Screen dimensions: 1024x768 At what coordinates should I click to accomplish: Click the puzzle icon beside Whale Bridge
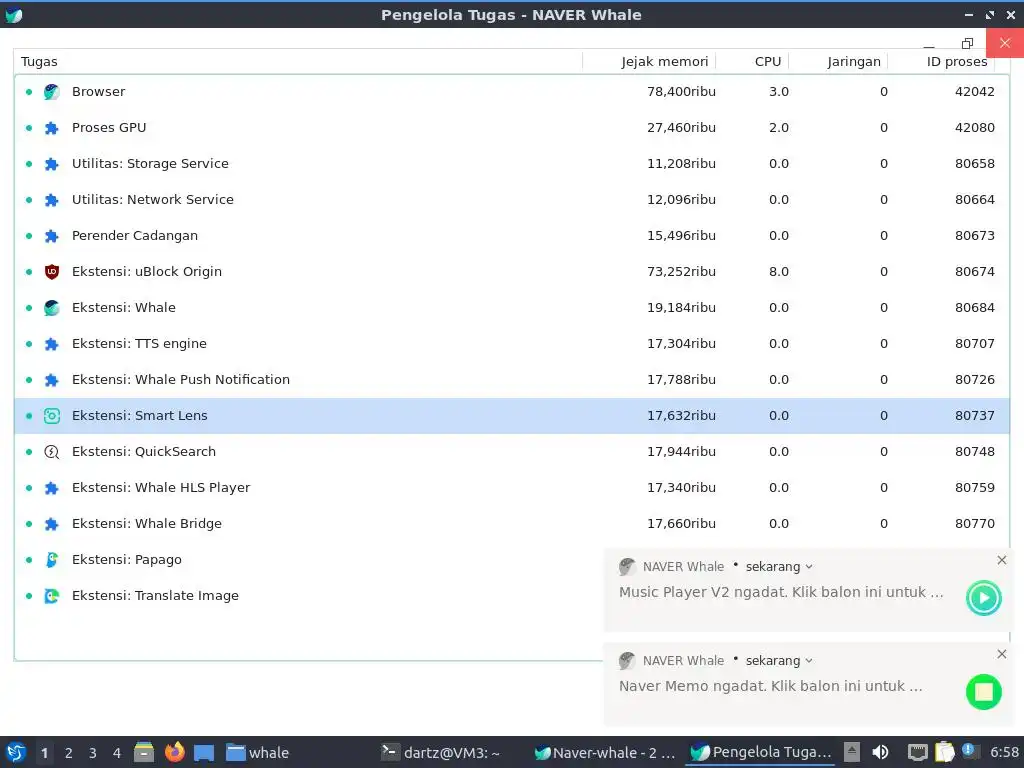52,524
